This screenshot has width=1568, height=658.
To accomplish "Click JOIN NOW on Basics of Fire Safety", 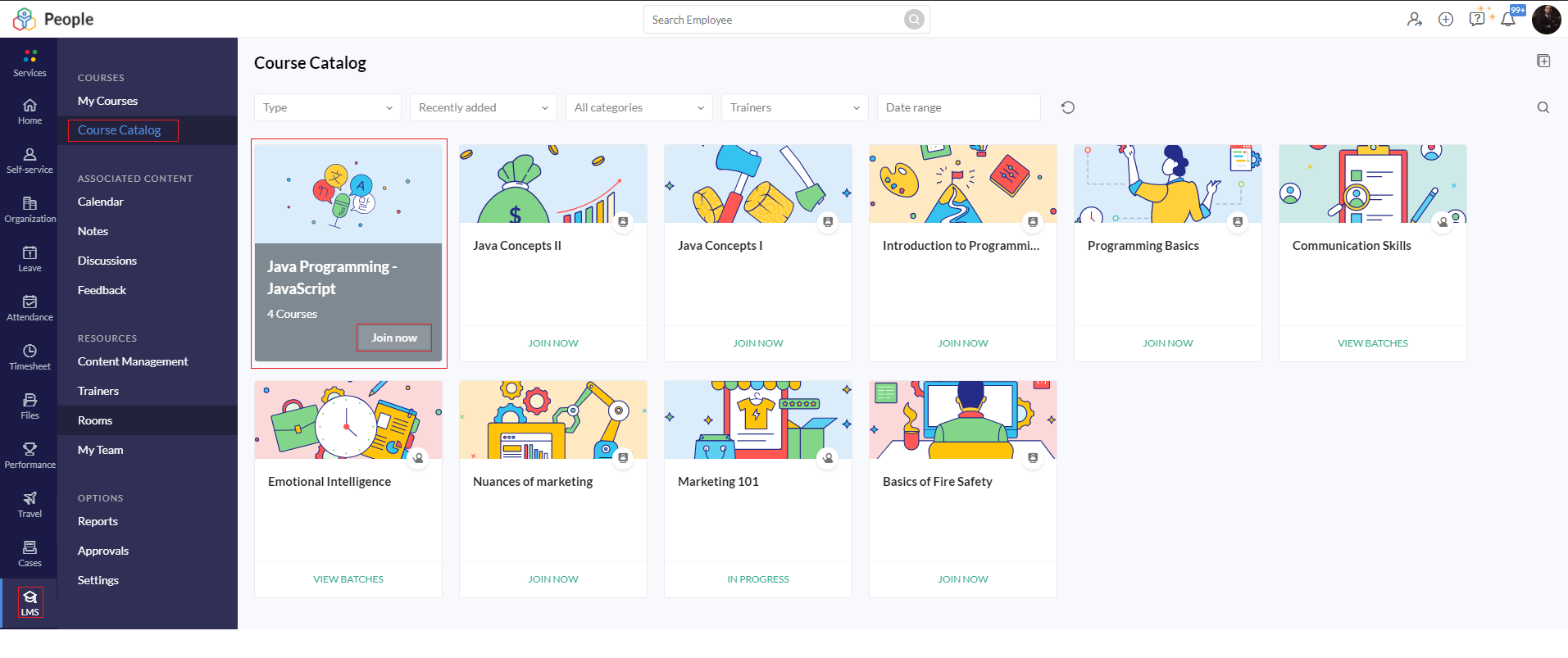I will pyautogui.click(x=963, y=579).
